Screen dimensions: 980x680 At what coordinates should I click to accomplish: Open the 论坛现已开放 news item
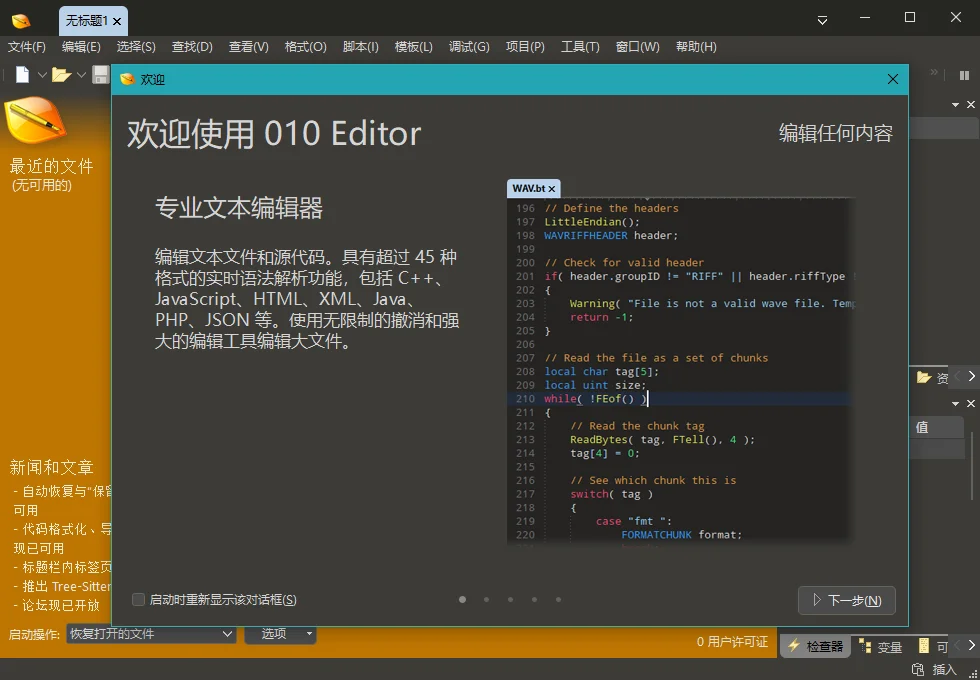(x=58, y=605)
